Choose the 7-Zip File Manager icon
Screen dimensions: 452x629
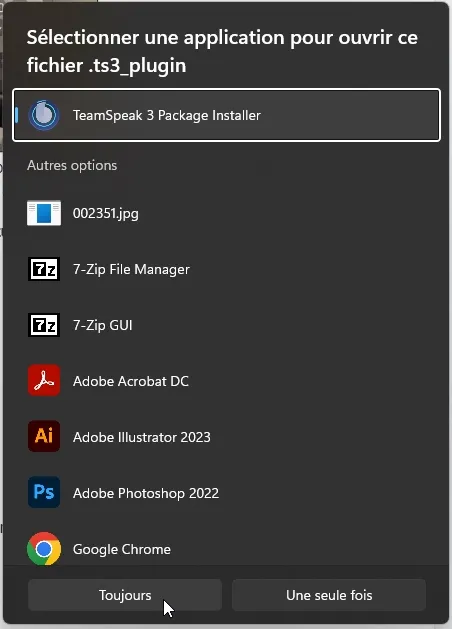(x=44, y=269)
